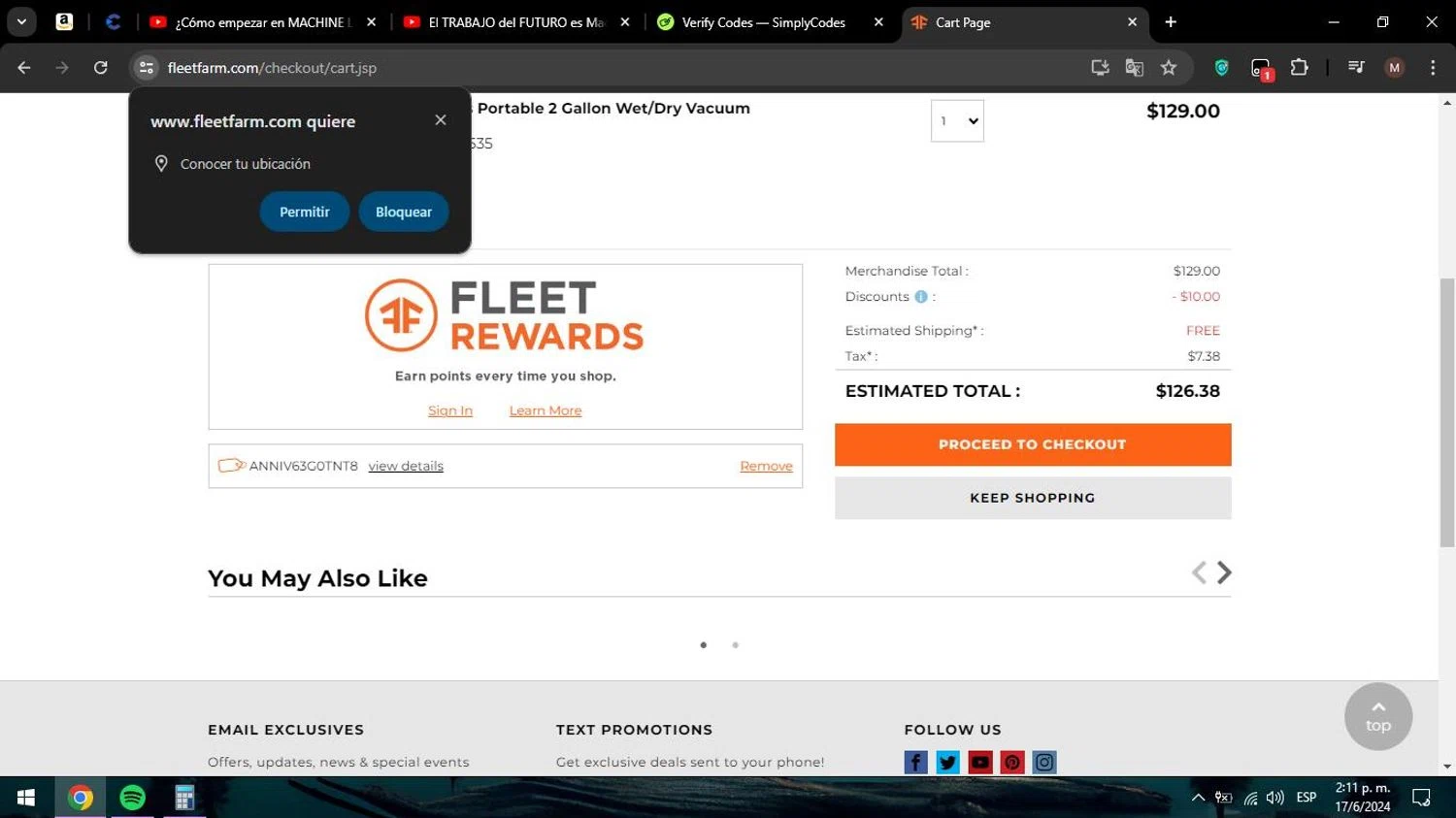Open the translate page icon
This screenshot has height=818, width=1456.
click(x=1134, y=67)
